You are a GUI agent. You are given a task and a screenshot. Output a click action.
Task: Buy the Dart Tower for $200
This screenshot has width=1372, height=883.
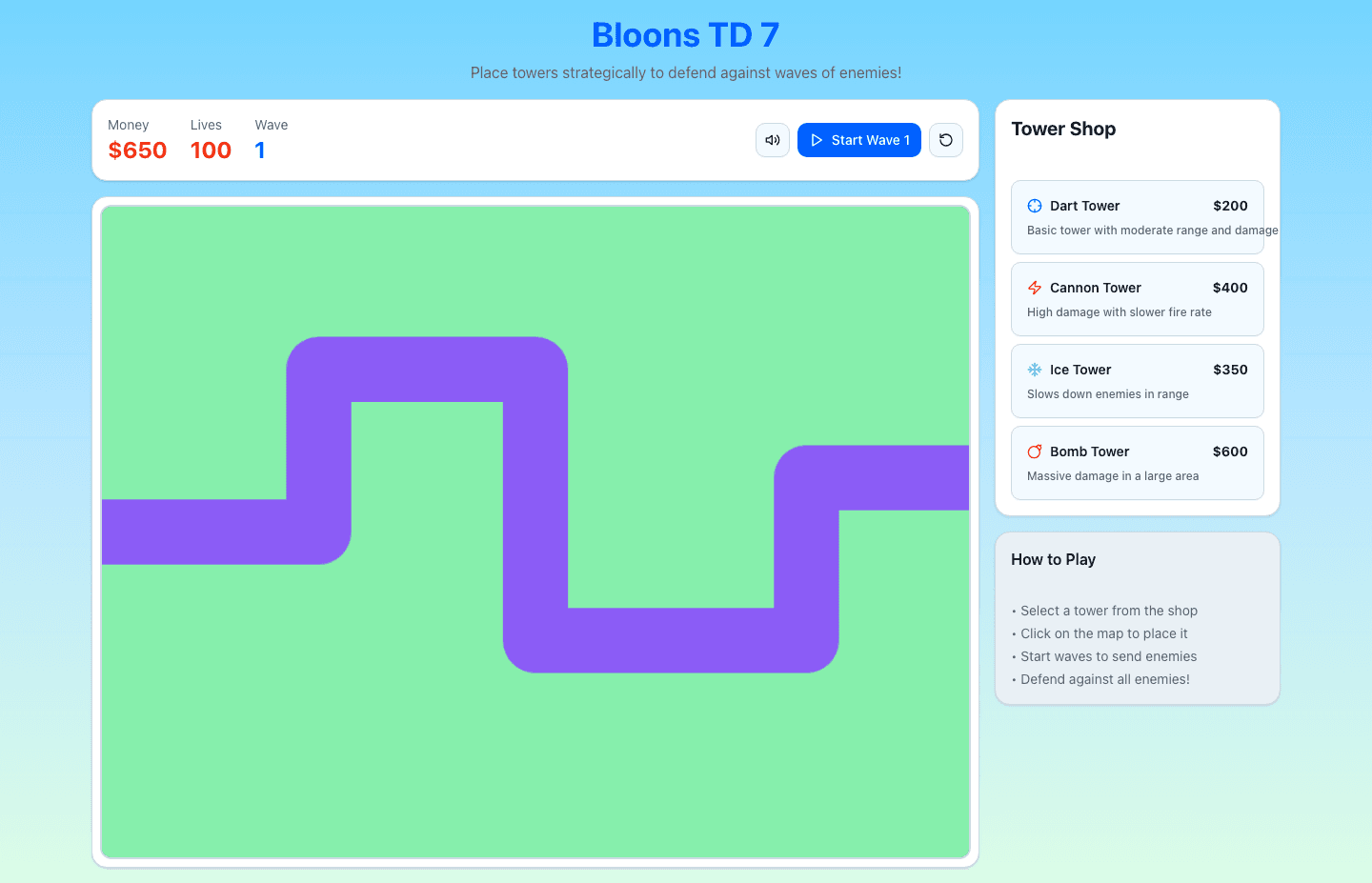(x=1137, y=217)
